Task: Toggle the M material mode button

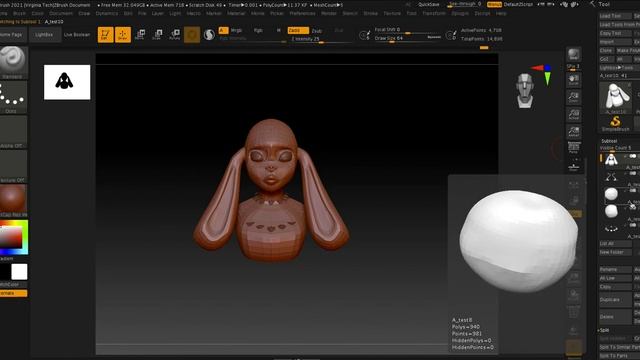Action: coord(279,31)
